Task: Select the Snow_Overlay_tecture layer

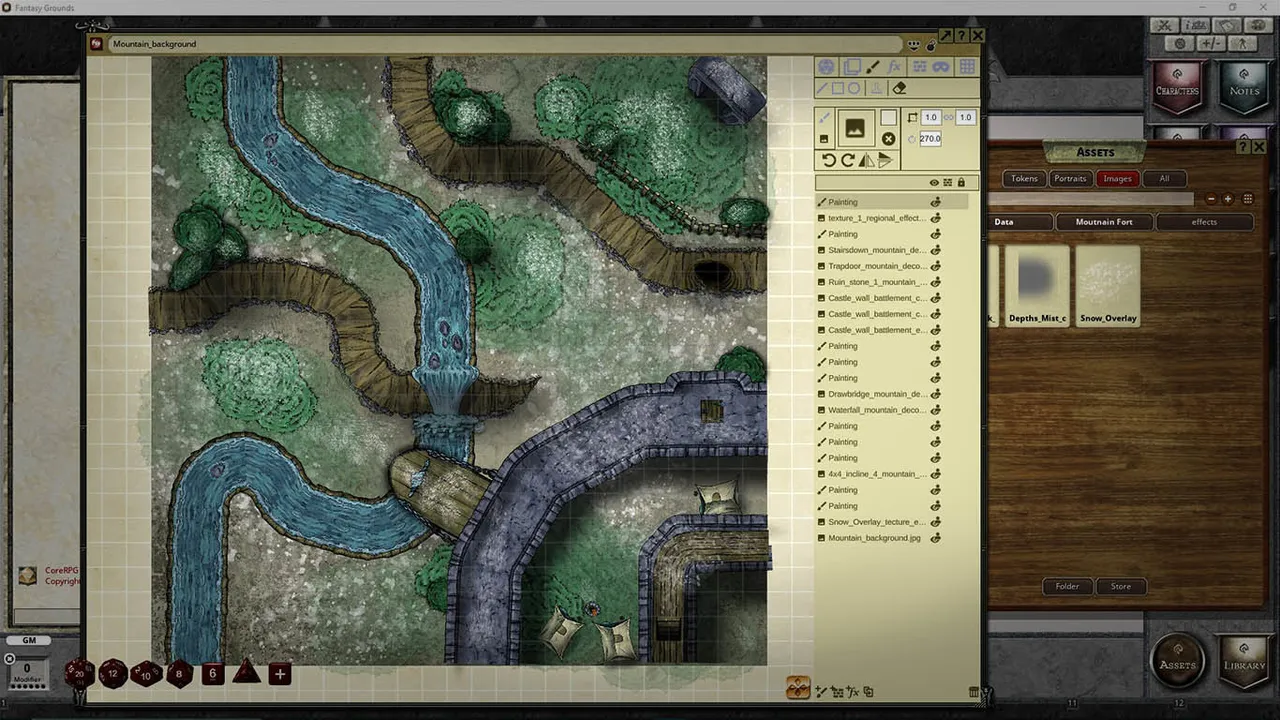Action: pos(877,522)
